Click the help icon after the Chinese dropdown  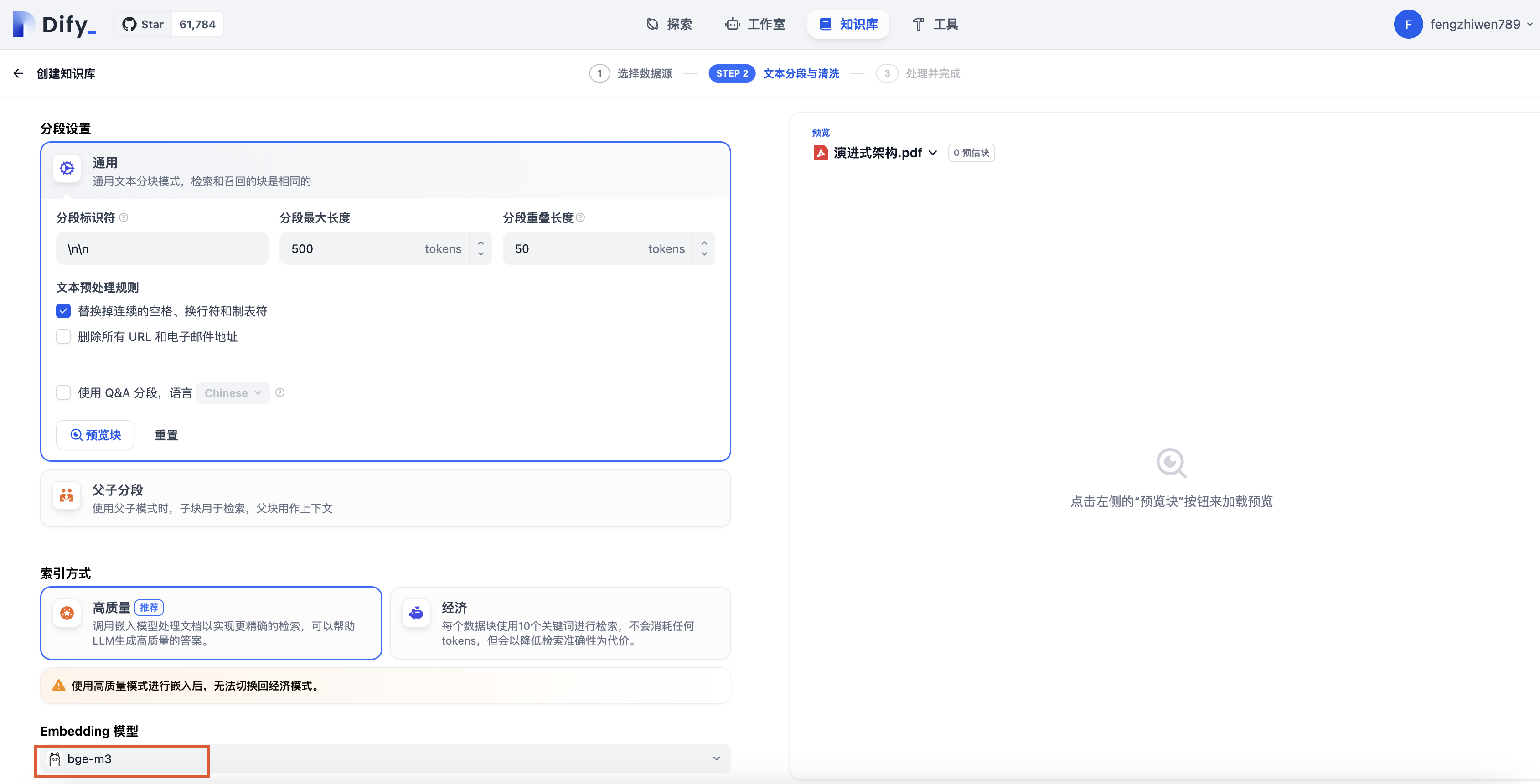pos(280,392)
